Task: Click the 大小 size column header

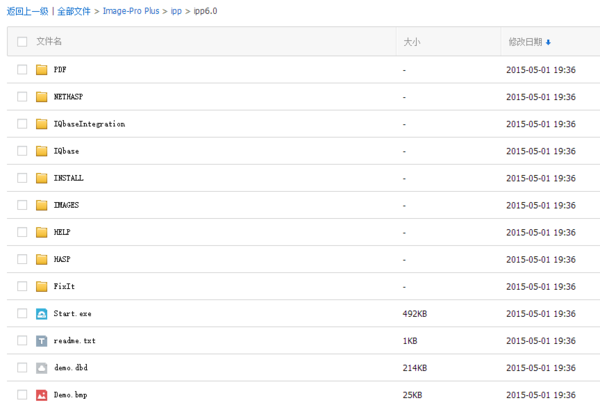Action: (411, 42)
